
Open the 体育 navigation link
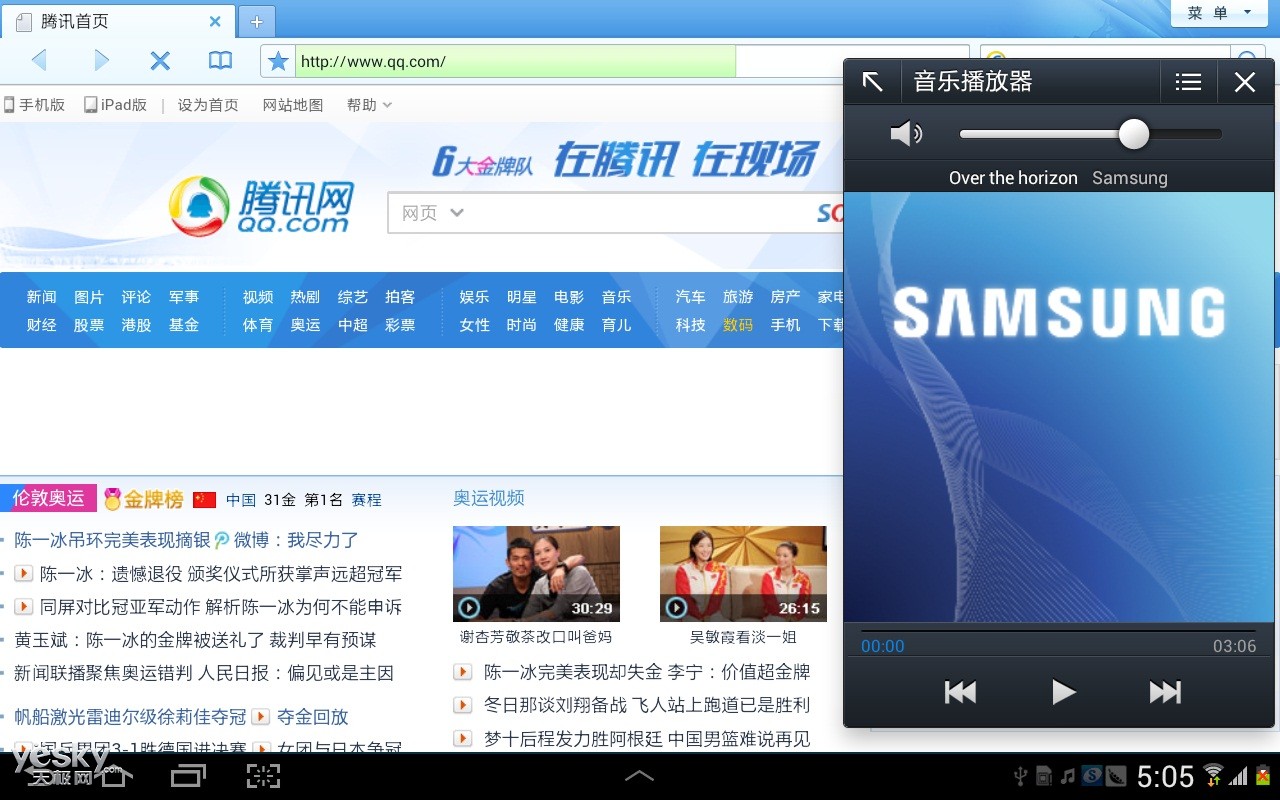(x=257, y=325)
